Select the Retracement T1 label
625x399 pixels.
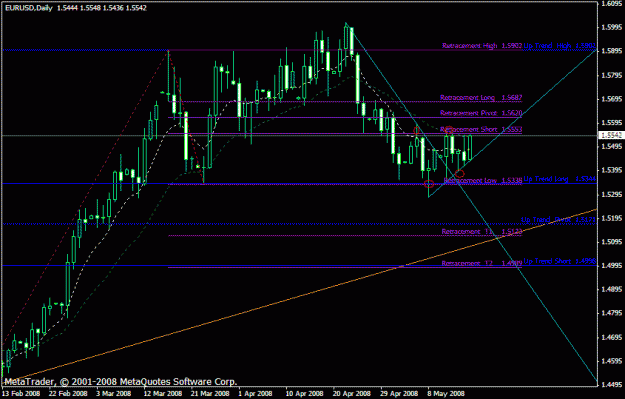[x=482, y=232]
